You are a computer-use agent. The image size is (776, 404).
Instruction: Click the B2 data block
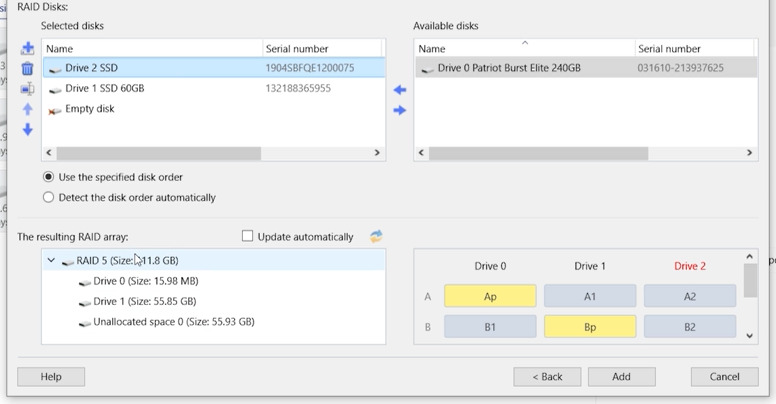click(x=690, y=327)
